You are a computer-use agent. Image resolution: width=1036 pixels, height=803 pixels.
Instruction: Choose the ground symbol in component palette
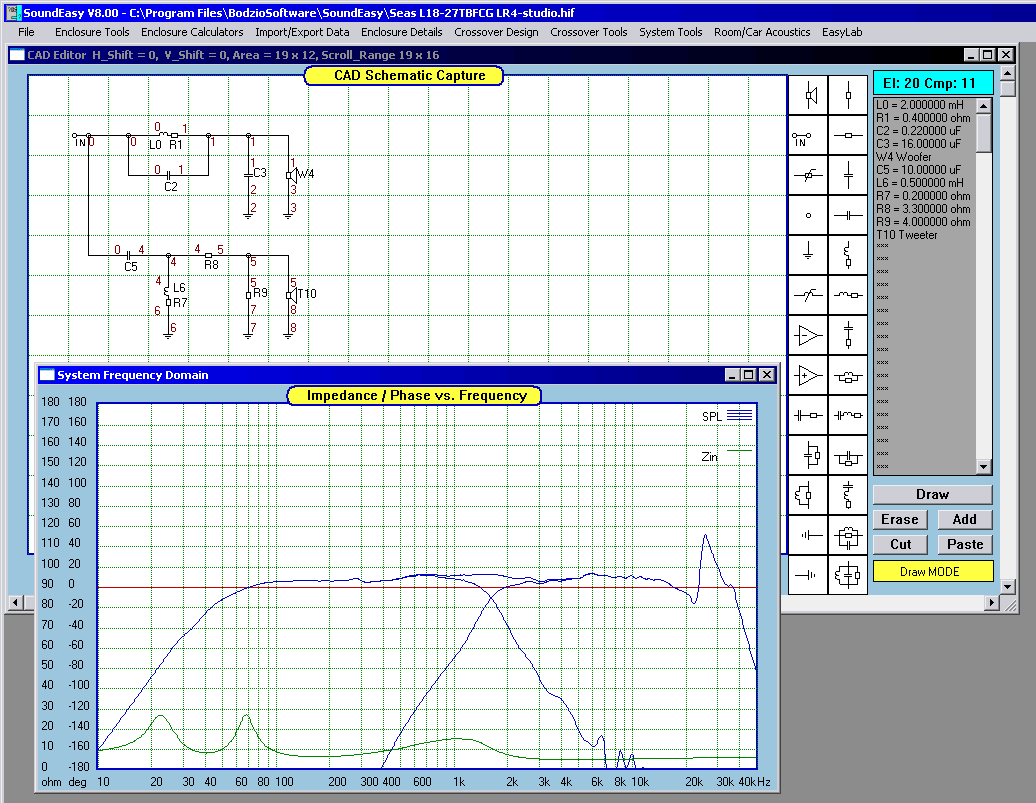tap(808, 255)
